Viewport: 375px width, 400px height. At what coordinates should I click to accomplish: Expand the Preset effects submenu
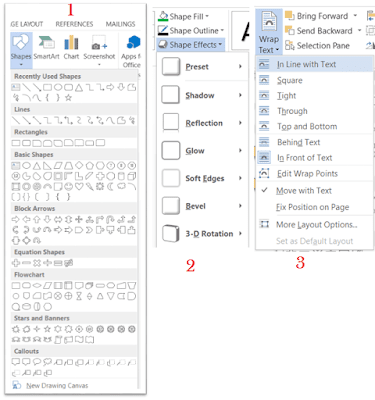click(203, 67)
